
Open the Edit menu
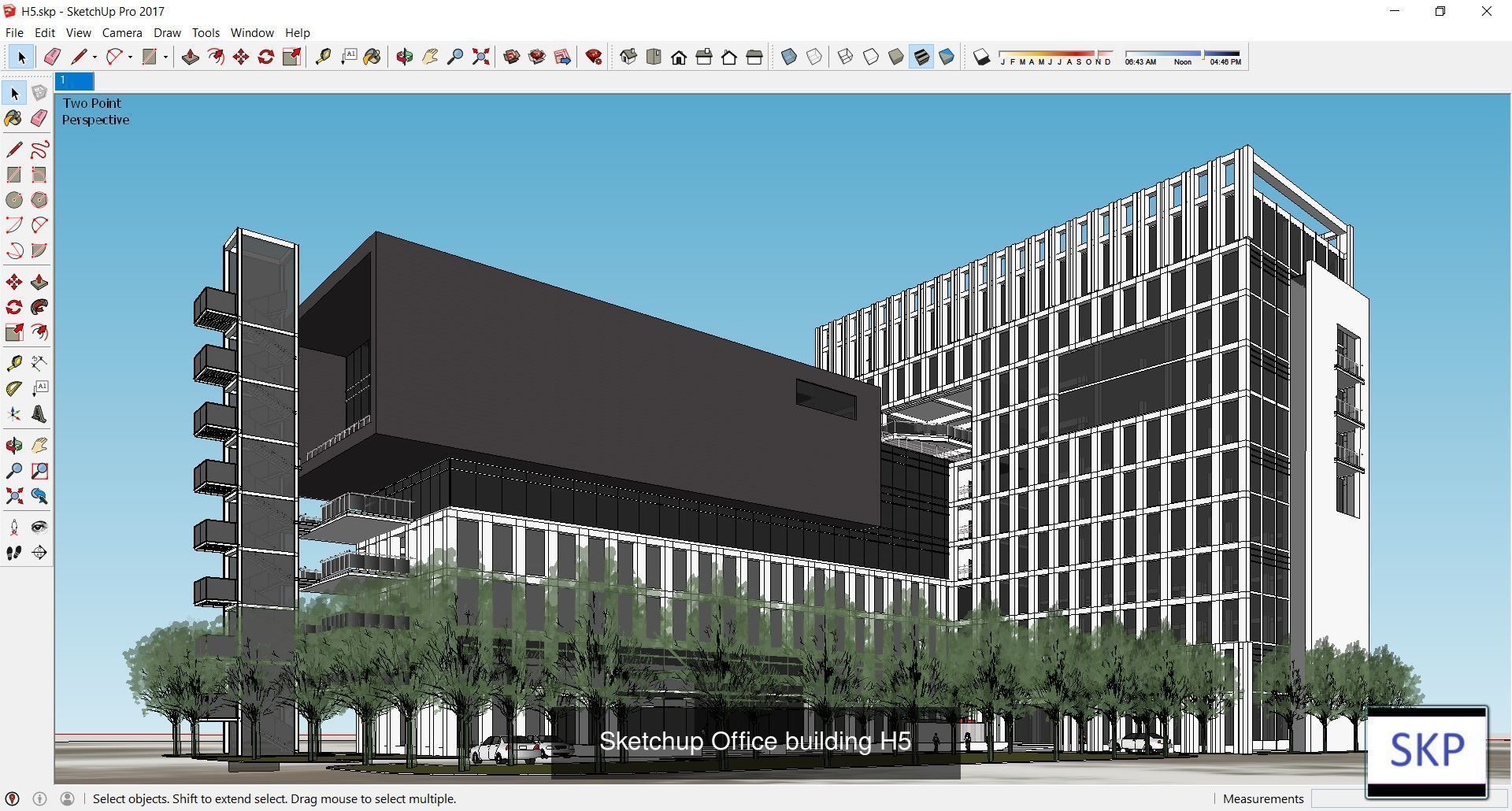[44, 32]
